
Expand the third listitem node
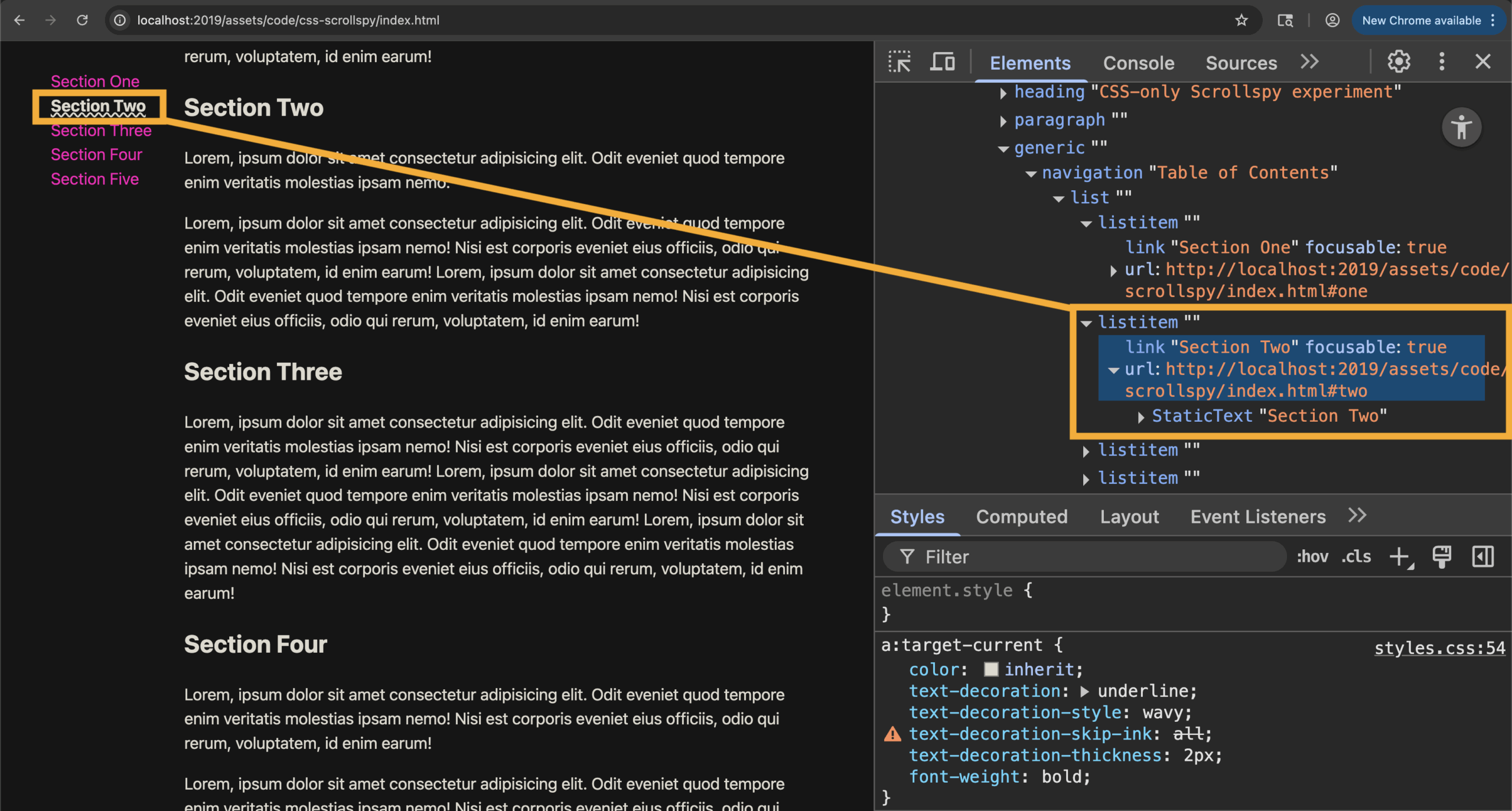pos(1086,451)
